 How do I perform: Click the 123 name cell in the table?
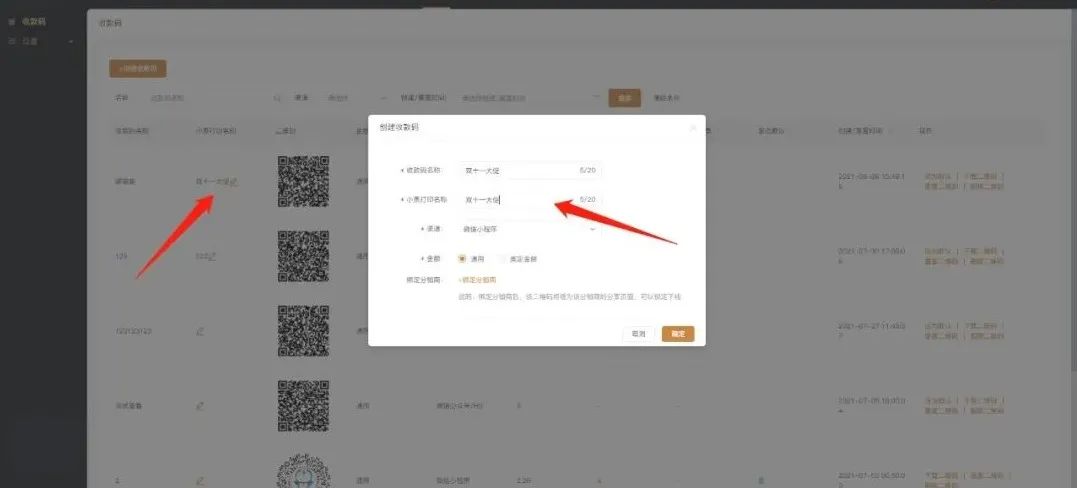point(120,256)
